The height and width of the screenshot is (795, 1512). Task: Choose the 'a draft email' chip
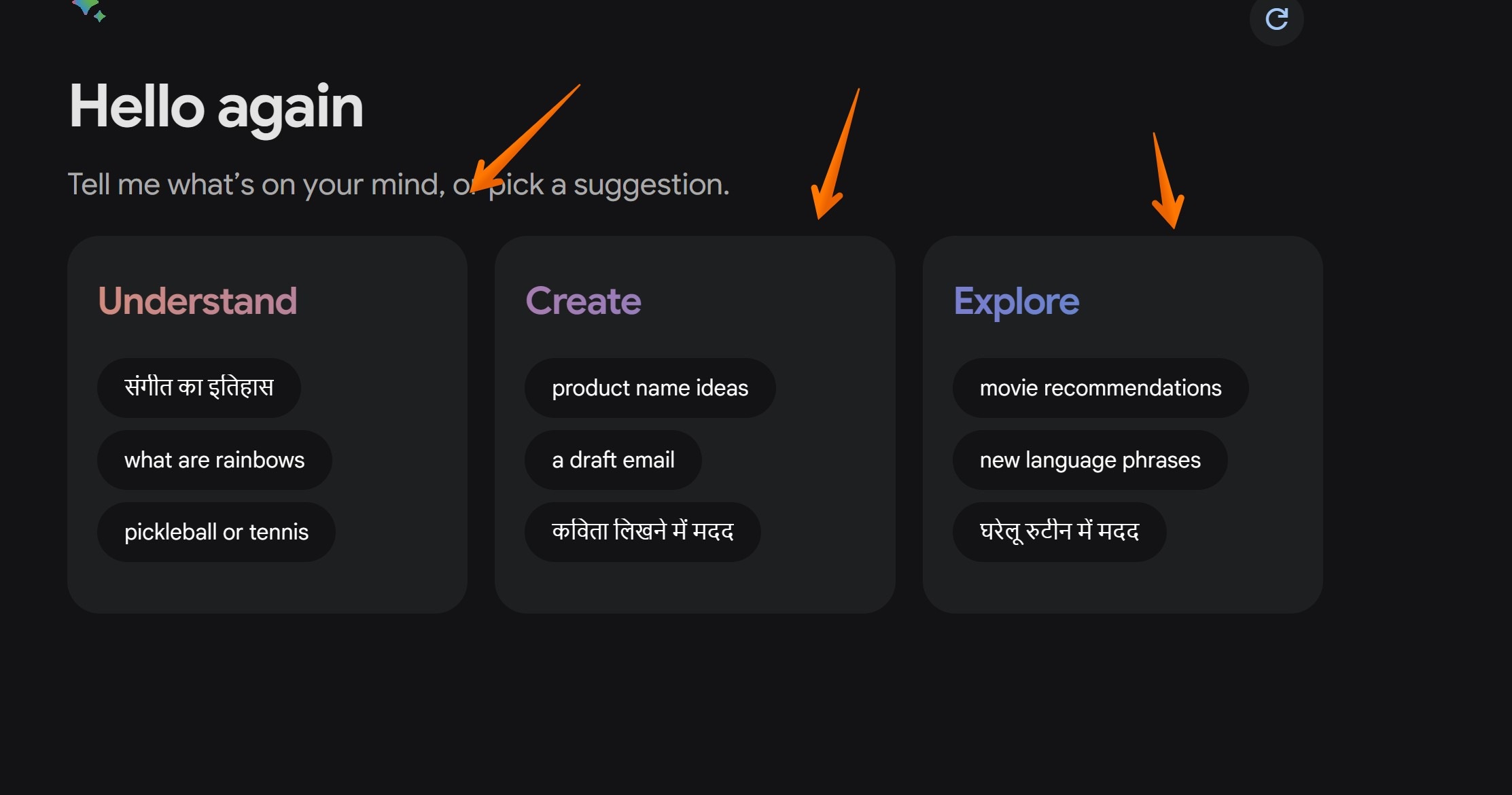613,460
